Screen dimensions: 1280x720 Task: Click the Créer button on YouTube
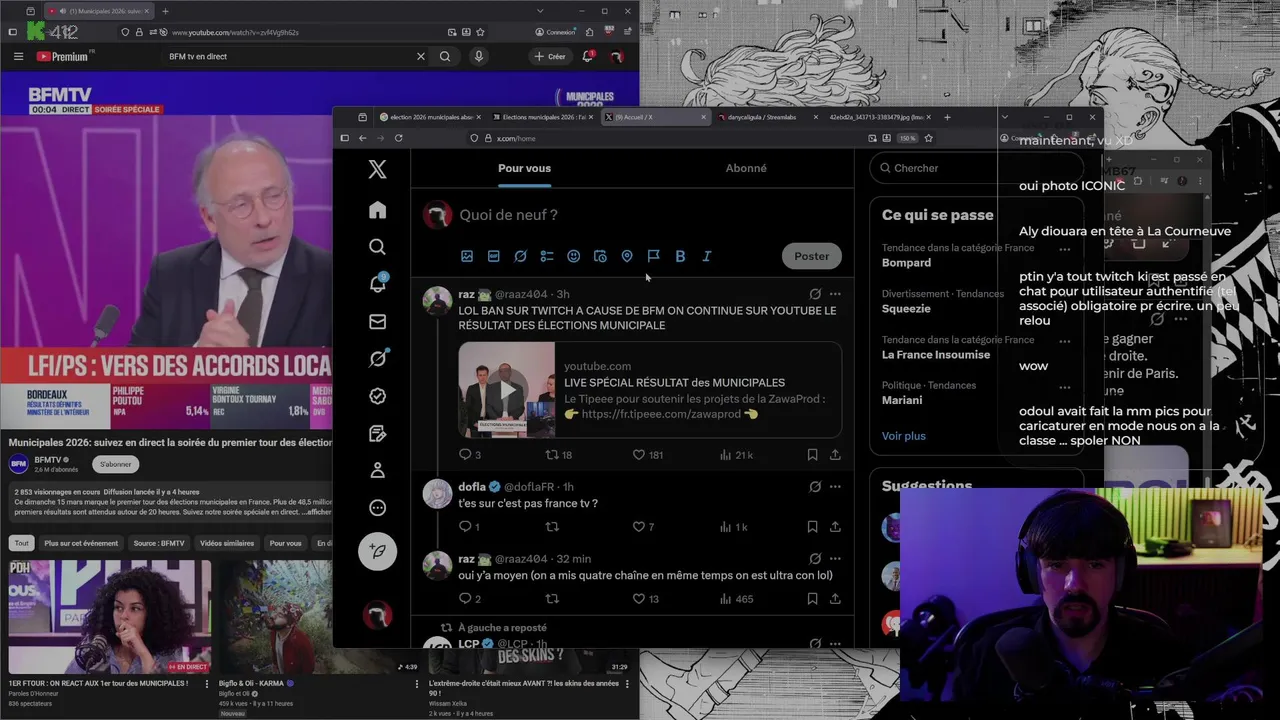[550, 57]
